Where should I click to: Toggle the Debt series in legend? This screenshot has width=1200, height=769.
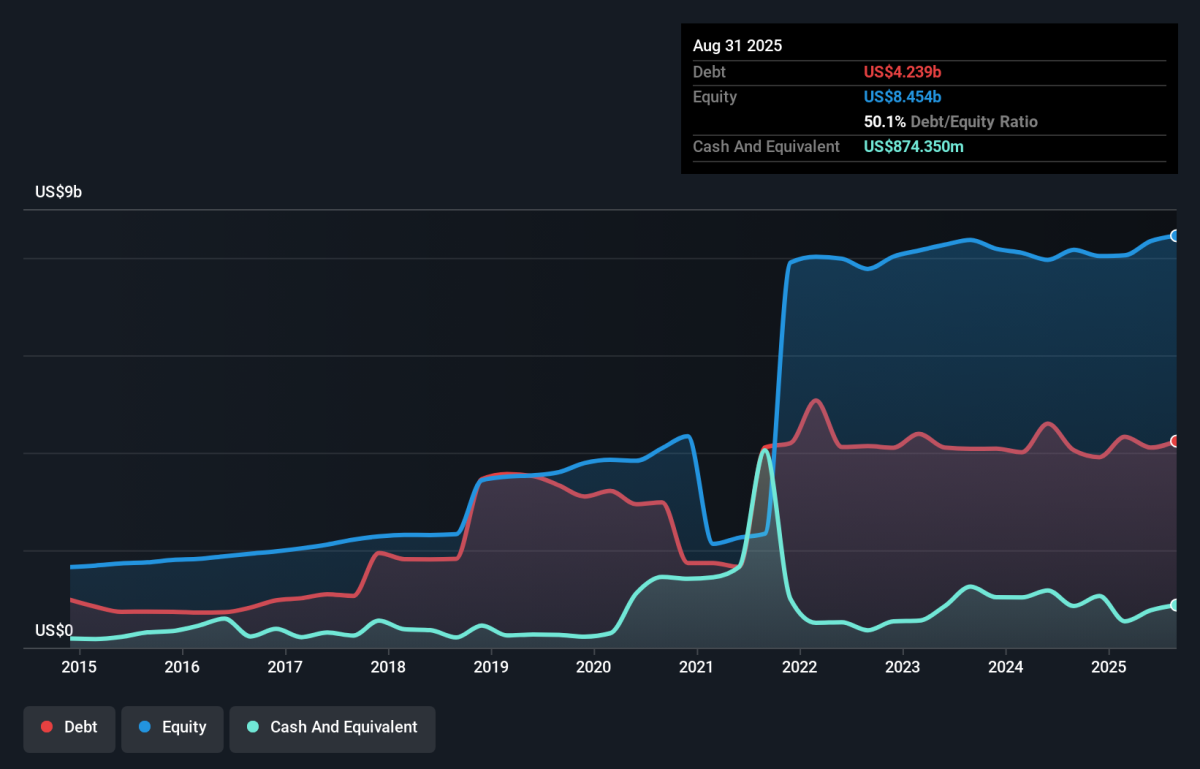coord(69,727)
